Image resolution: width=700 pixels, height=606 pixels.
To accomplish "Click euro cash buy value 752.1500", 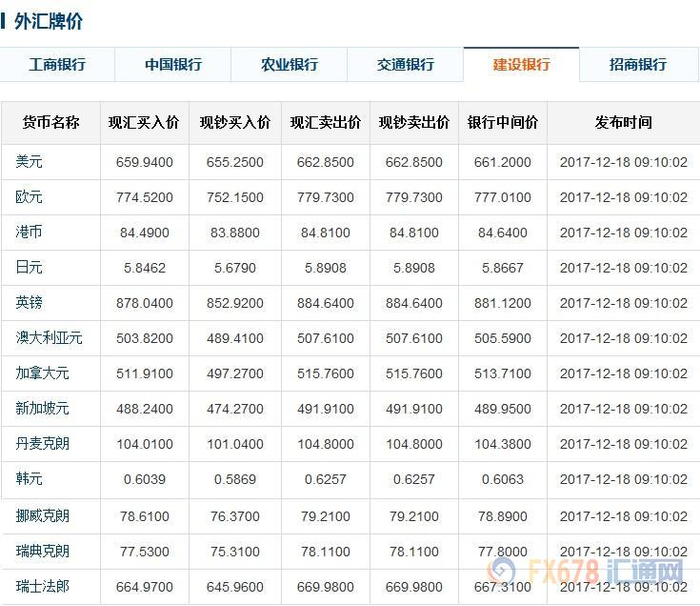I will point(235,197).
